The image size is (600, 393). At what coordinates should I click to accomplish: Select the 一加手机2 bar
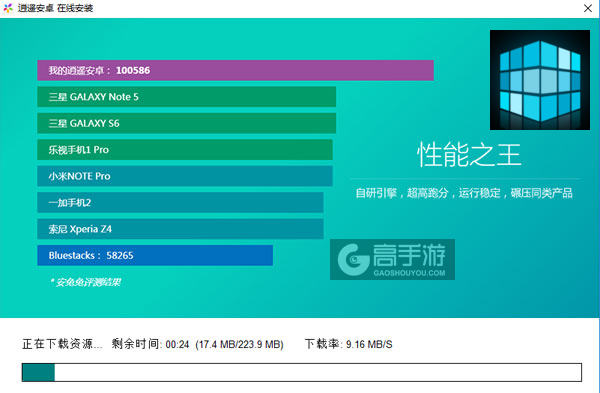click(180, 202)
